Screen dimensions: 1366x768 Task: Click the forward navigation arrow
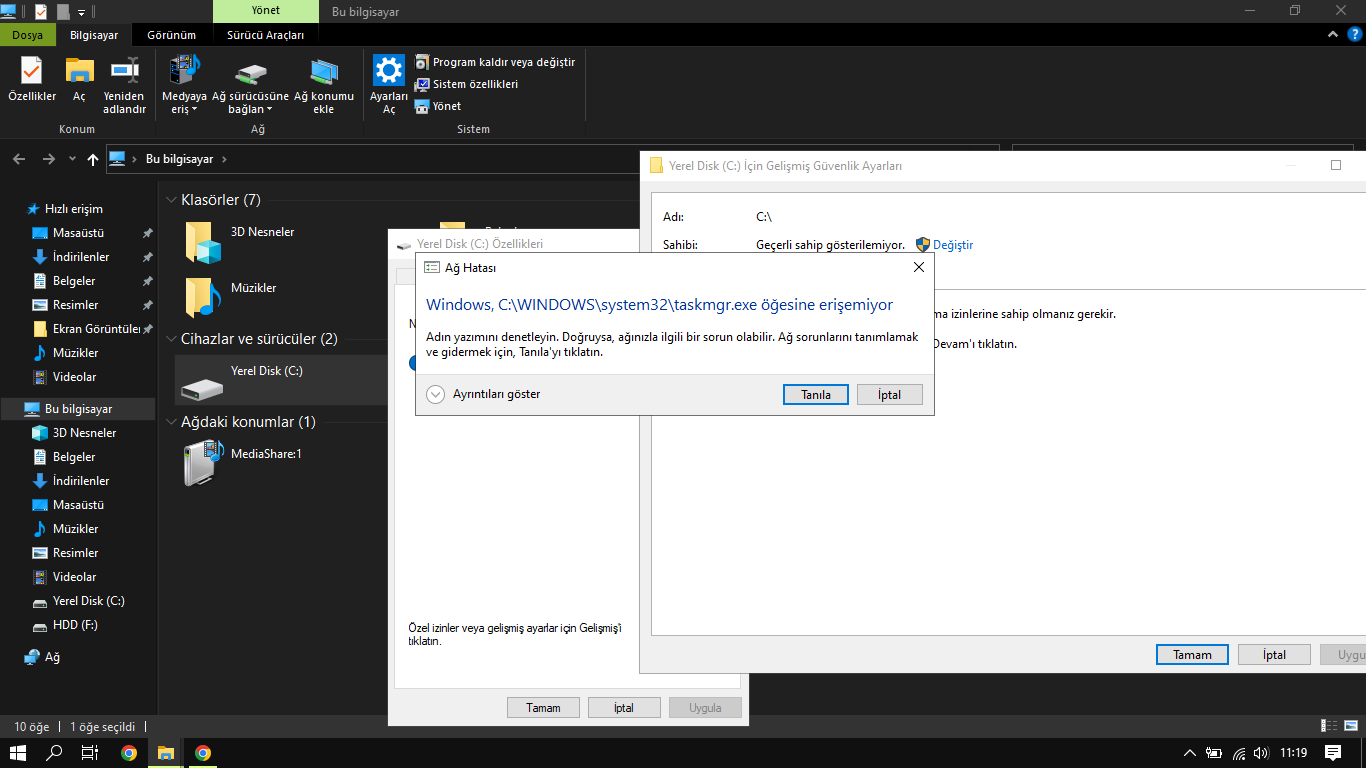pyautogui.click(x=48, y=159)
